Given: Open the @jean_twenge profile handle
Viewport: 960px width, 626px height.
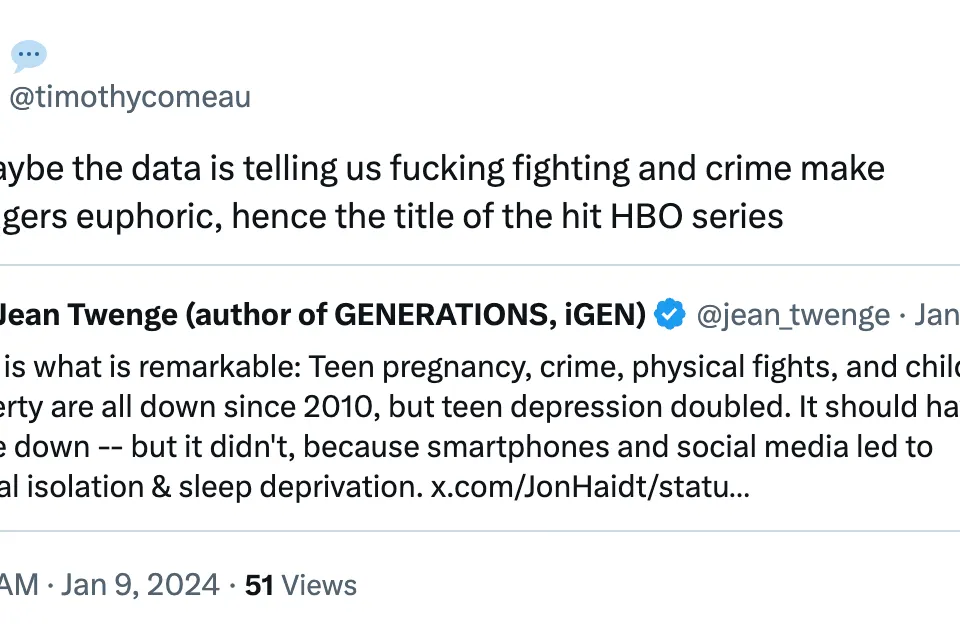Looking at the screenshot, I should coord(793,315).
